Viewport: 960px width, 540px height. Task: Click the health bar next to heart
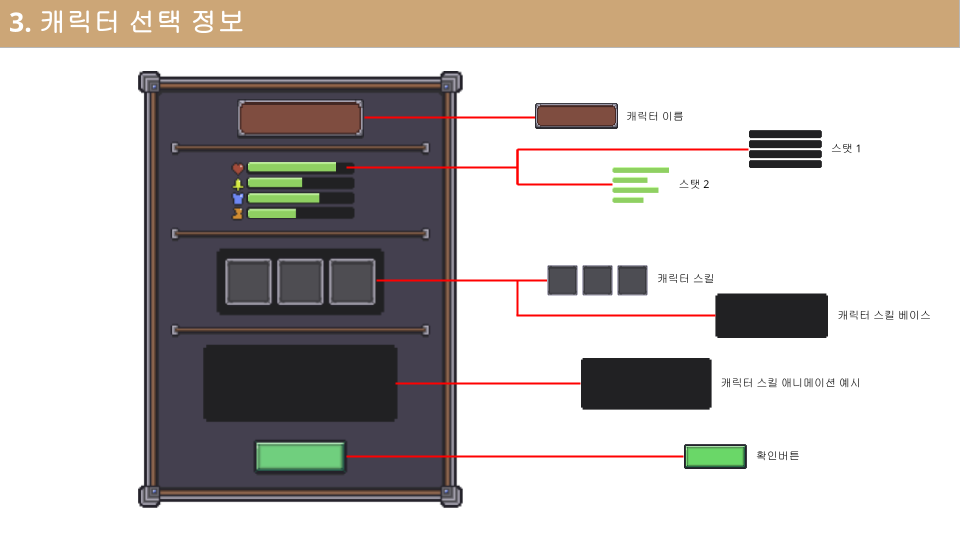tap(300, 168)
